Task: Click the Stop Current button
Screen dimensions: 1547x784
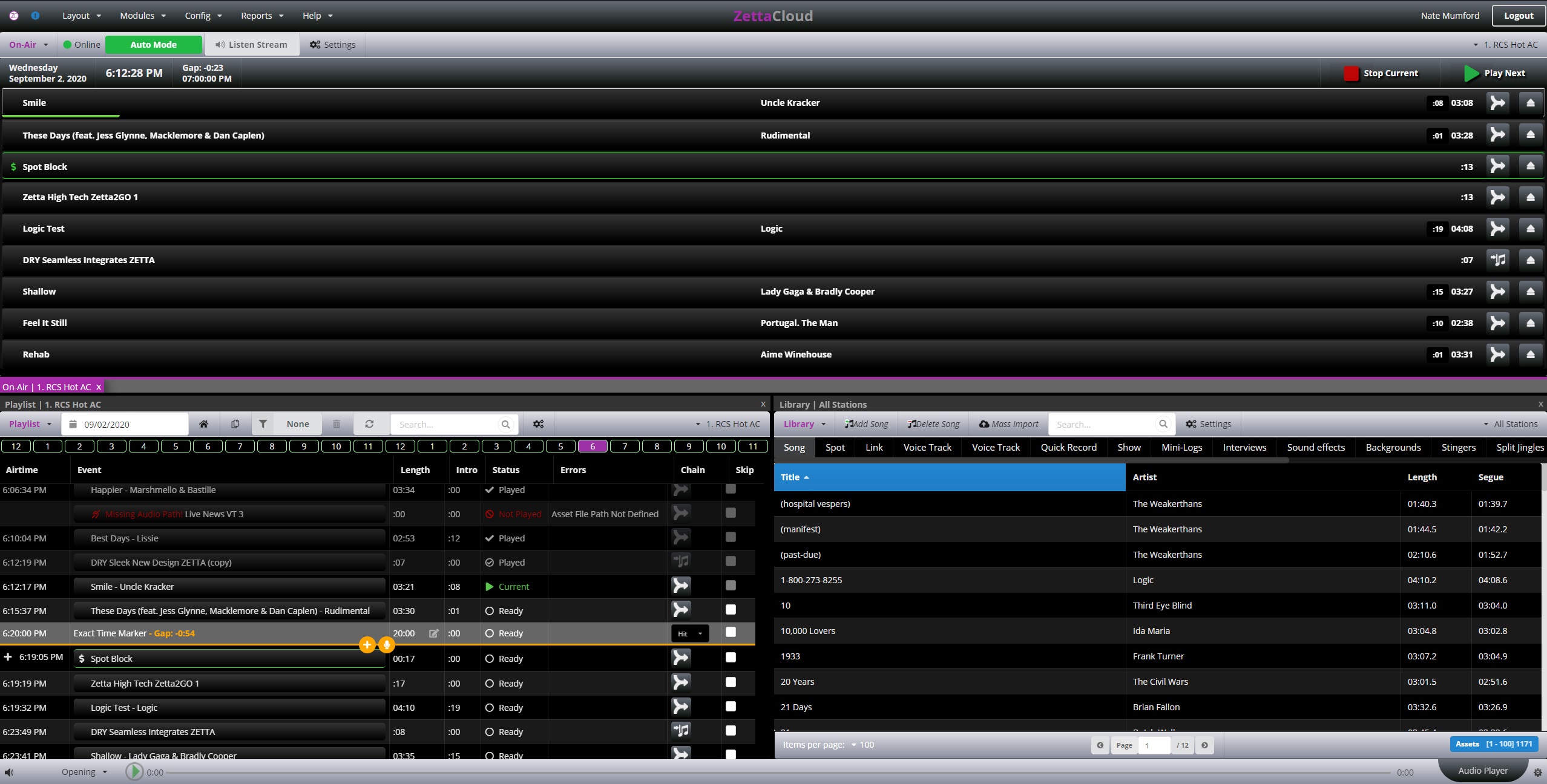Action: (x=1381, y=73)
